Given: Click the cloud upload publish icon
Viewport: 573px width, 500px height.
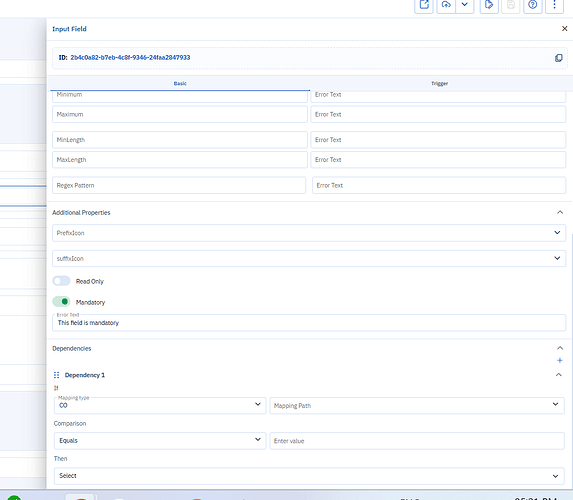Looking at the screenshot, I should pyautogui.click(x=446, y=5).
